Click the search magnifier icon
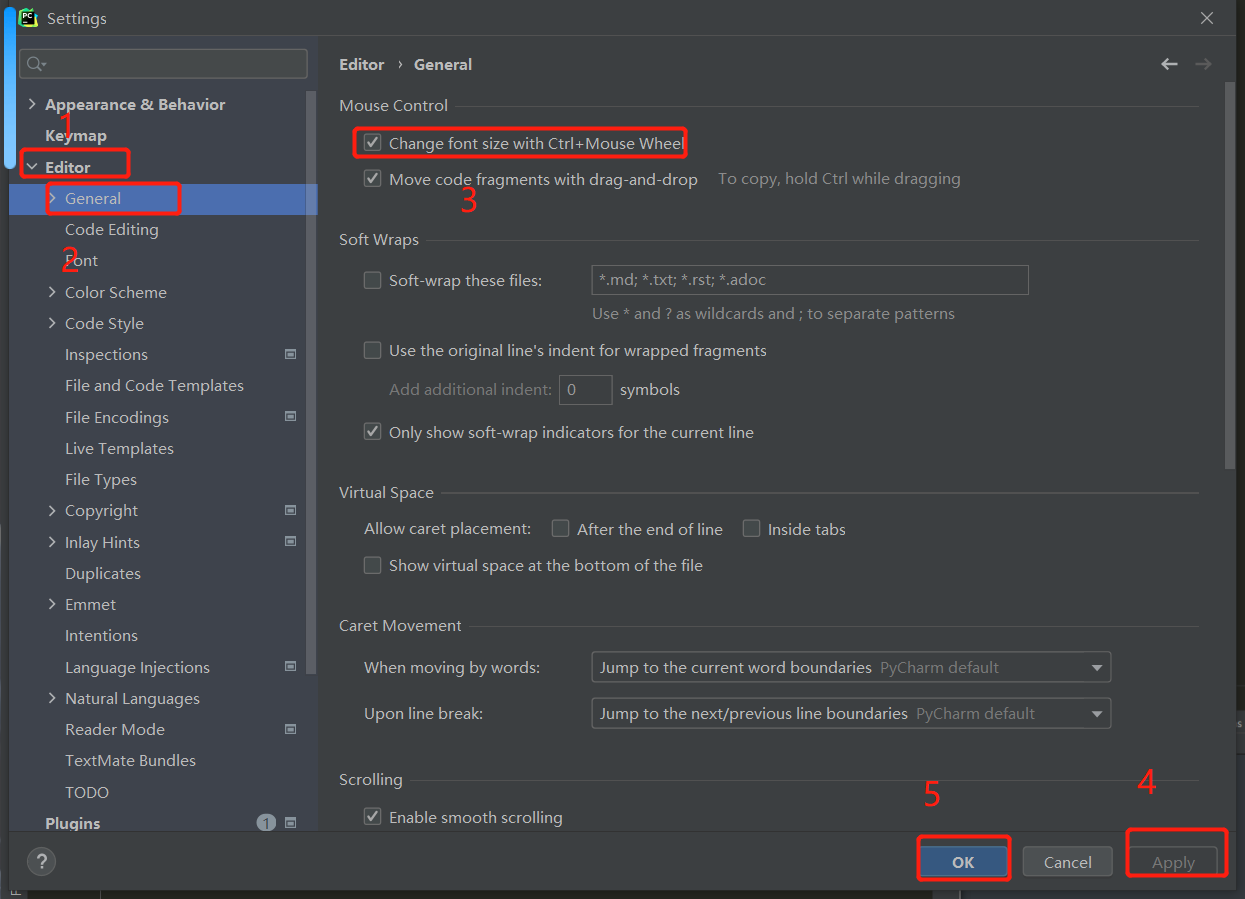This screenshot has width=1245, height=899. pos(35,64)
